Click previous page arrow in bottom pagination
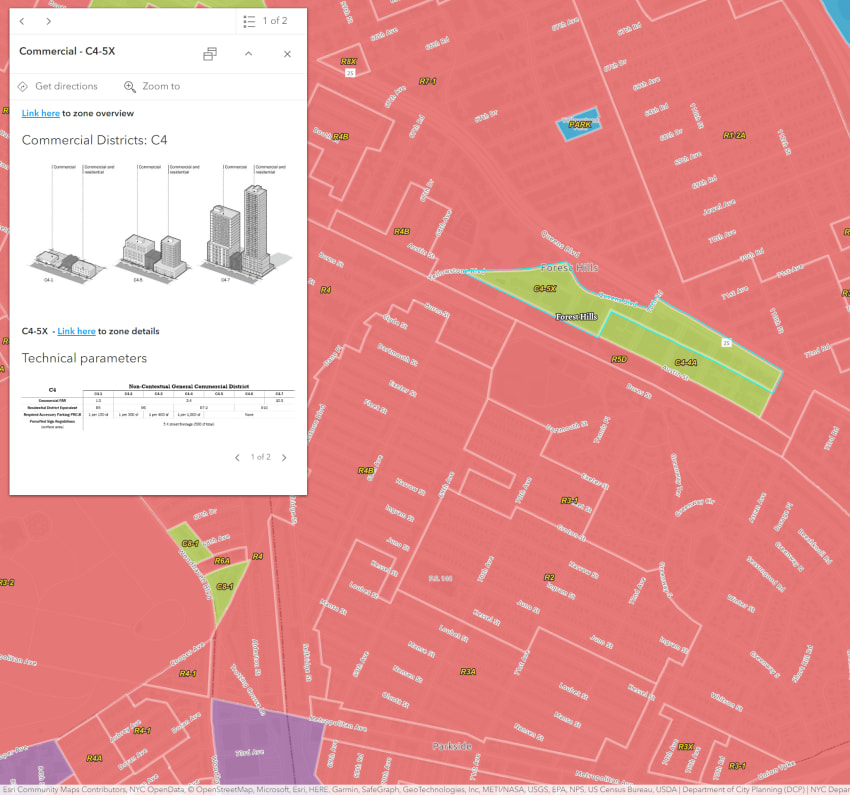 tap(237, 457)
